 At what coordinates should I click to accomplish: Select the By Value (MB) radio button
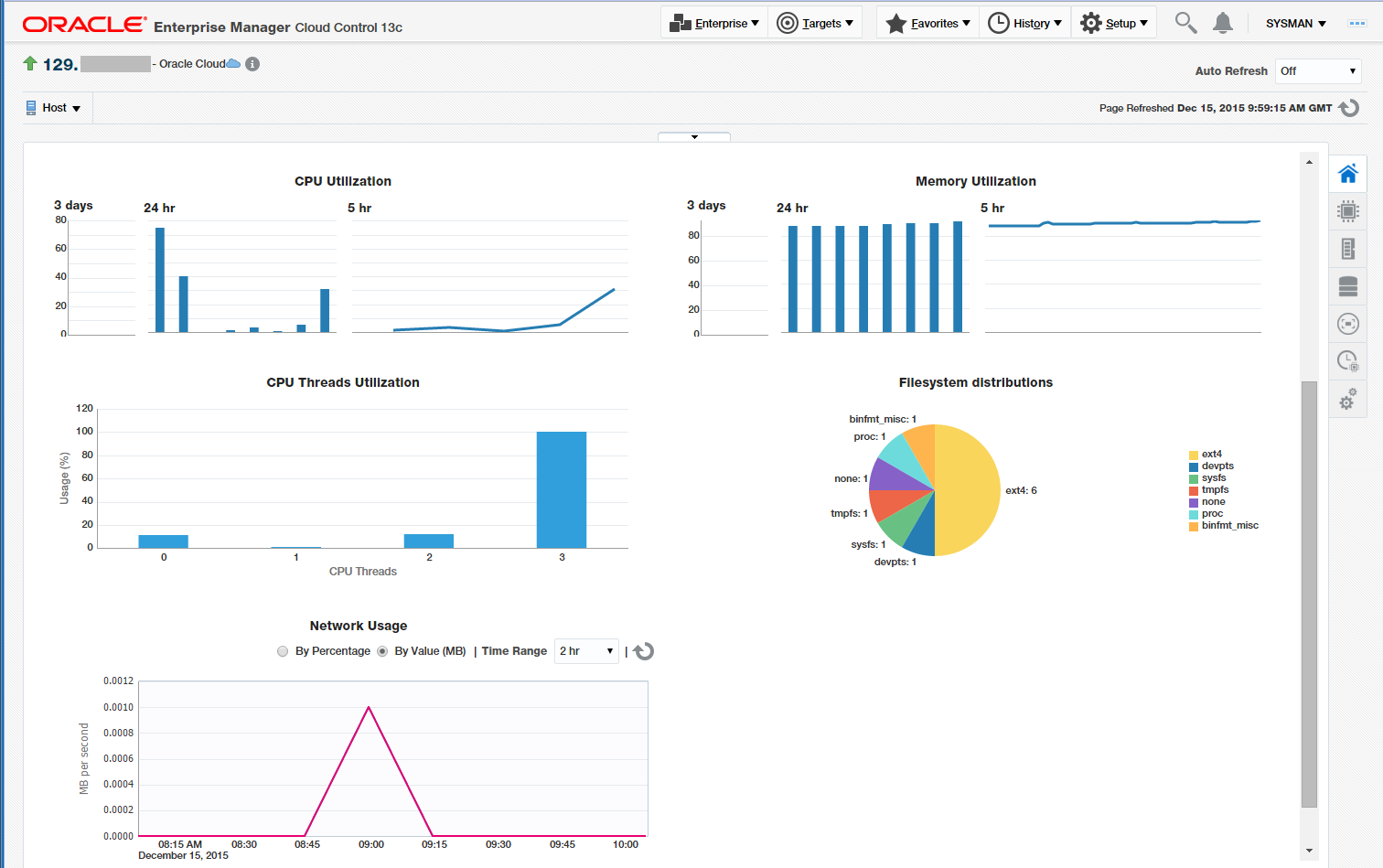click(382, 651)
